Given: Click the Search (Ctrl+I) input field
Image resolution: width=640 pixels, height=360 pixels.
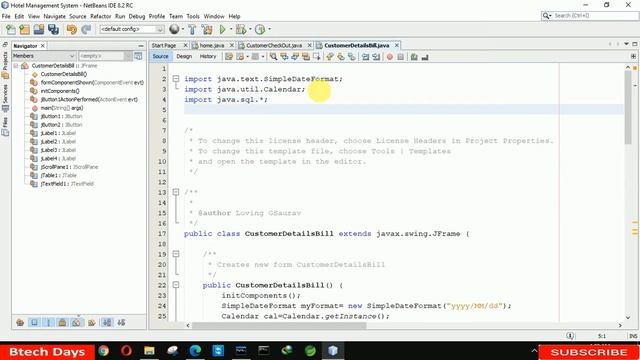Looking at the screenshot, I should 594,16.
